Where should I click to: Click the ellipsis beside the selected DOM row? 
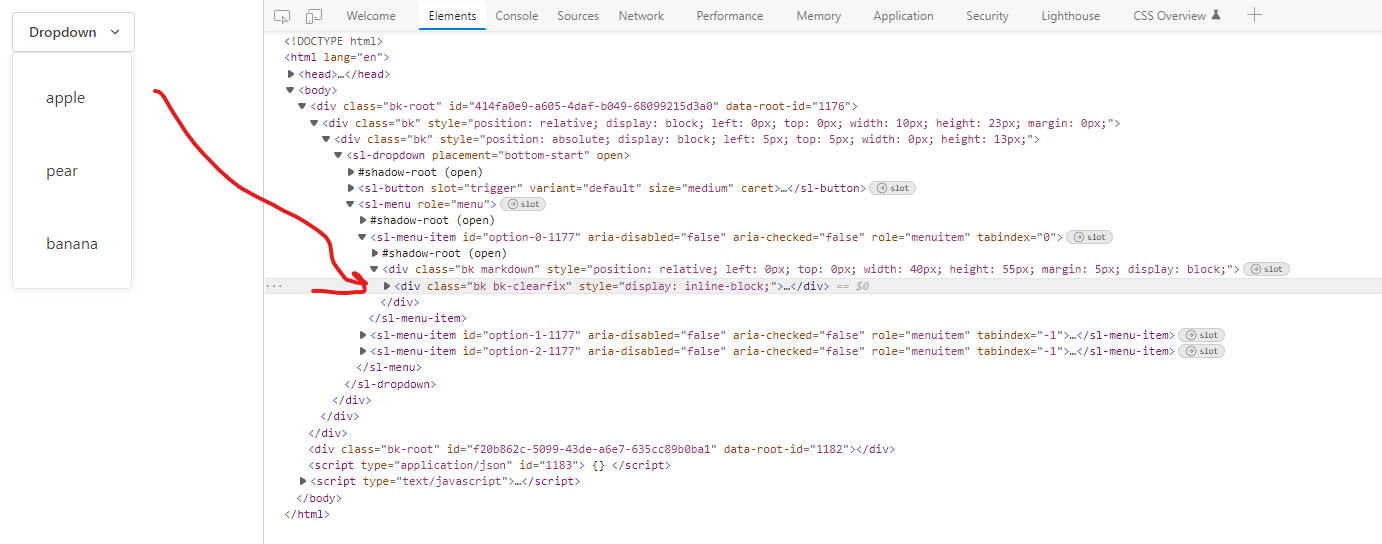[273, 286]
